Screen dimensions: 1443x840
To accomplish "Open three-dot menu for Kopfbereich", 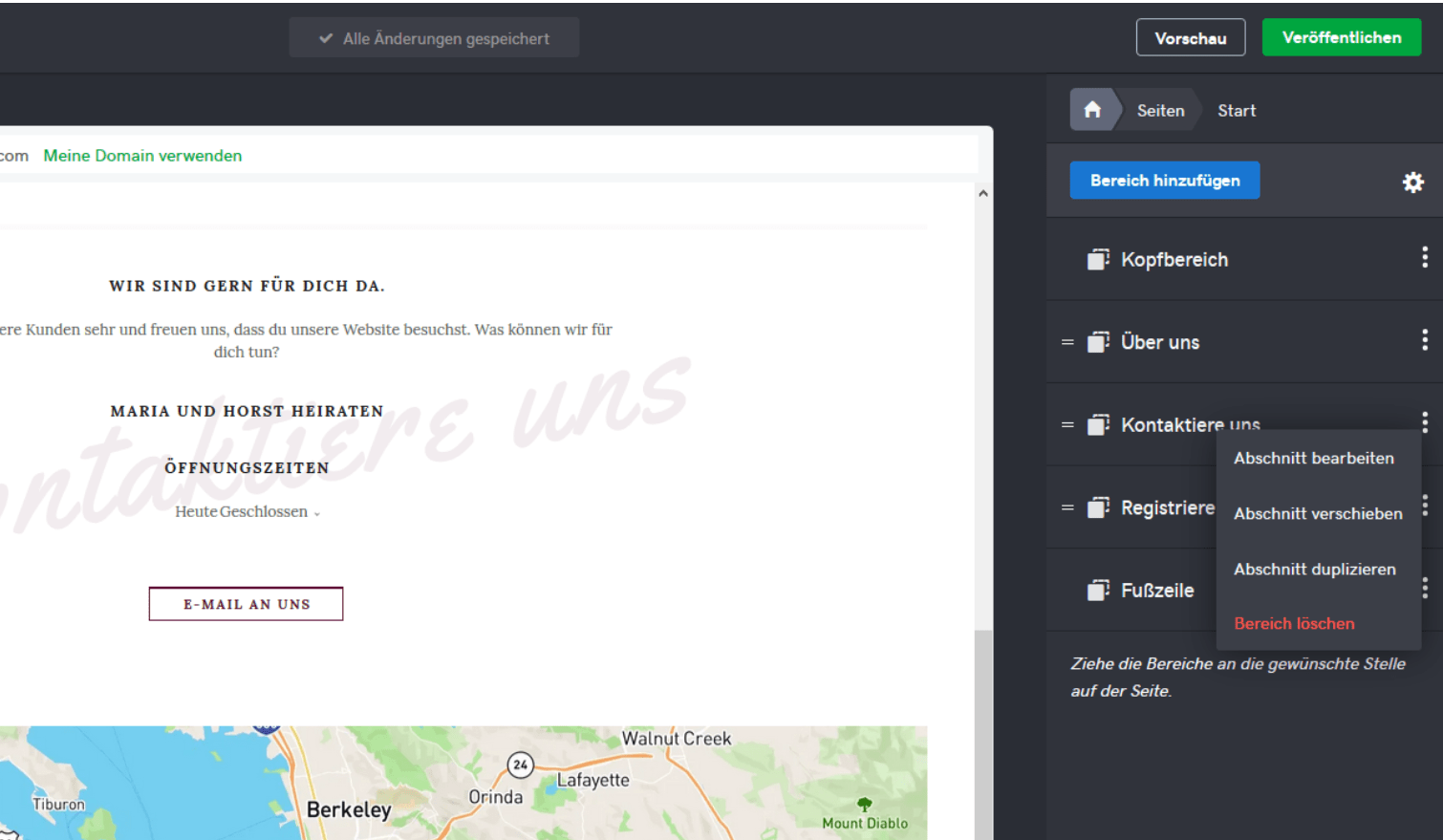I will click(x=1424, y=257).
